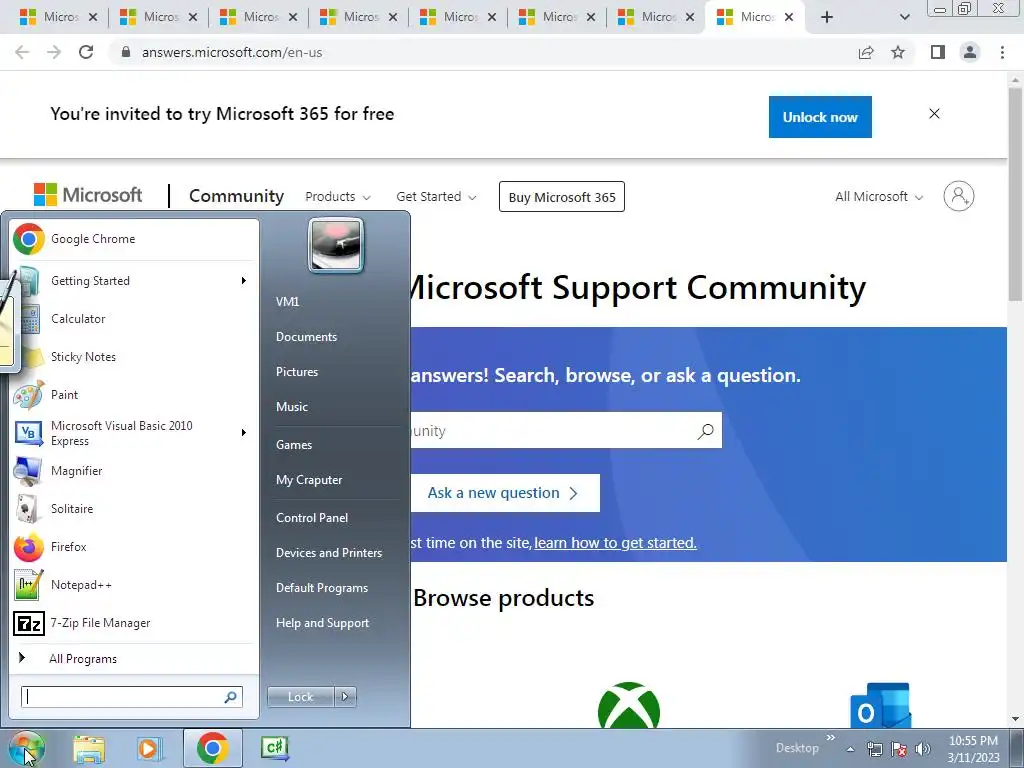Open Chrome profile avatar menu

pyautogui.click(x=970, y=52)
